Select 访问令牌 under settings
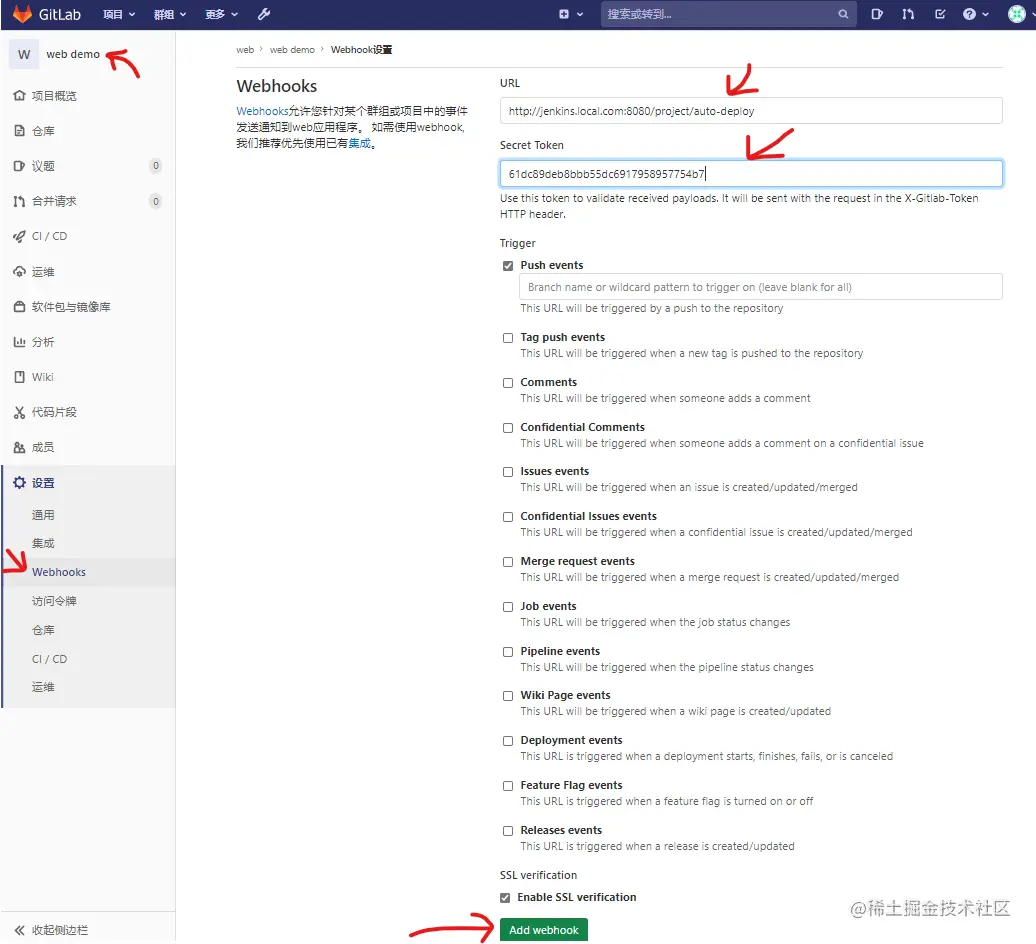 (54, 601)
